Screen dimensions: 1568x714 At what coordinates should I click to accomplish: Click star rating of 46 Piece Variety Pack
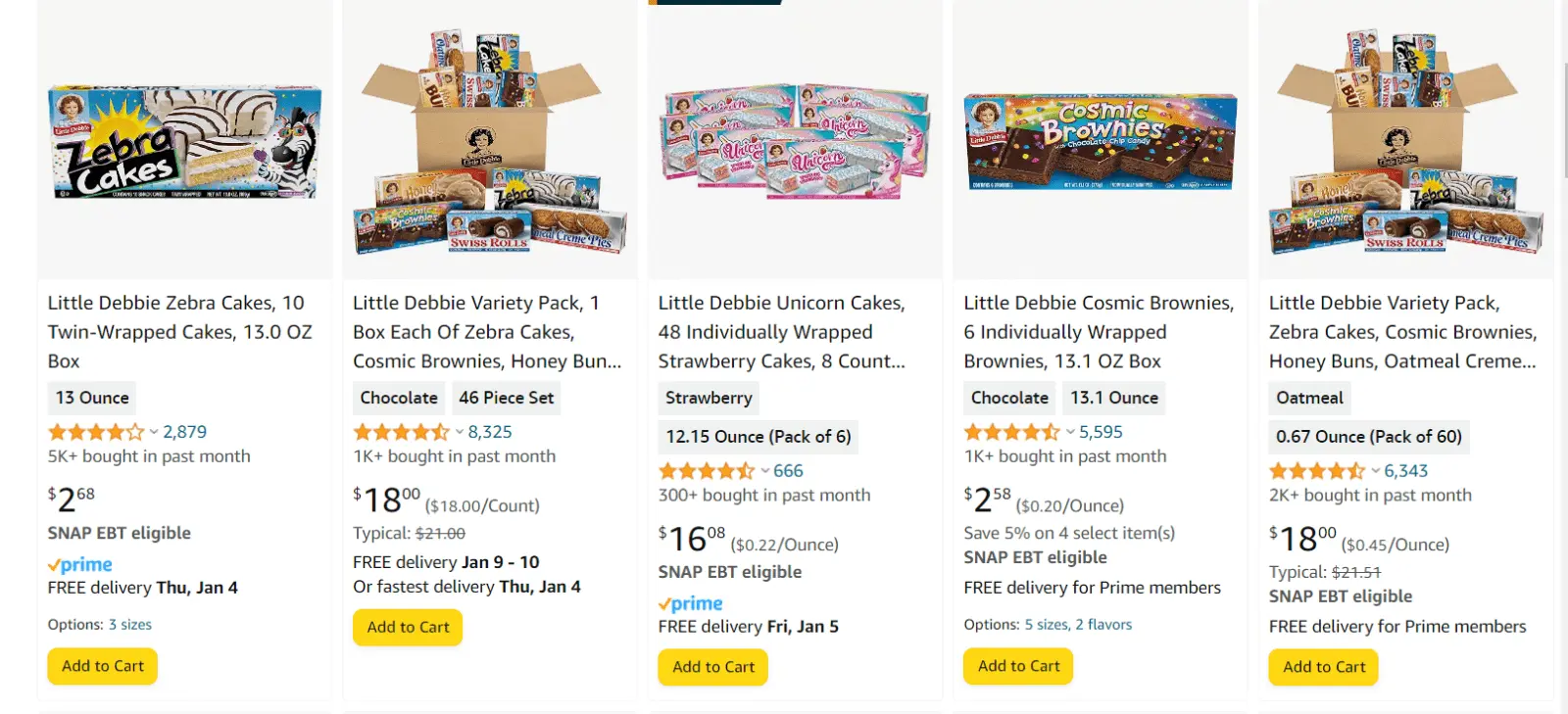tap(401, 432)
